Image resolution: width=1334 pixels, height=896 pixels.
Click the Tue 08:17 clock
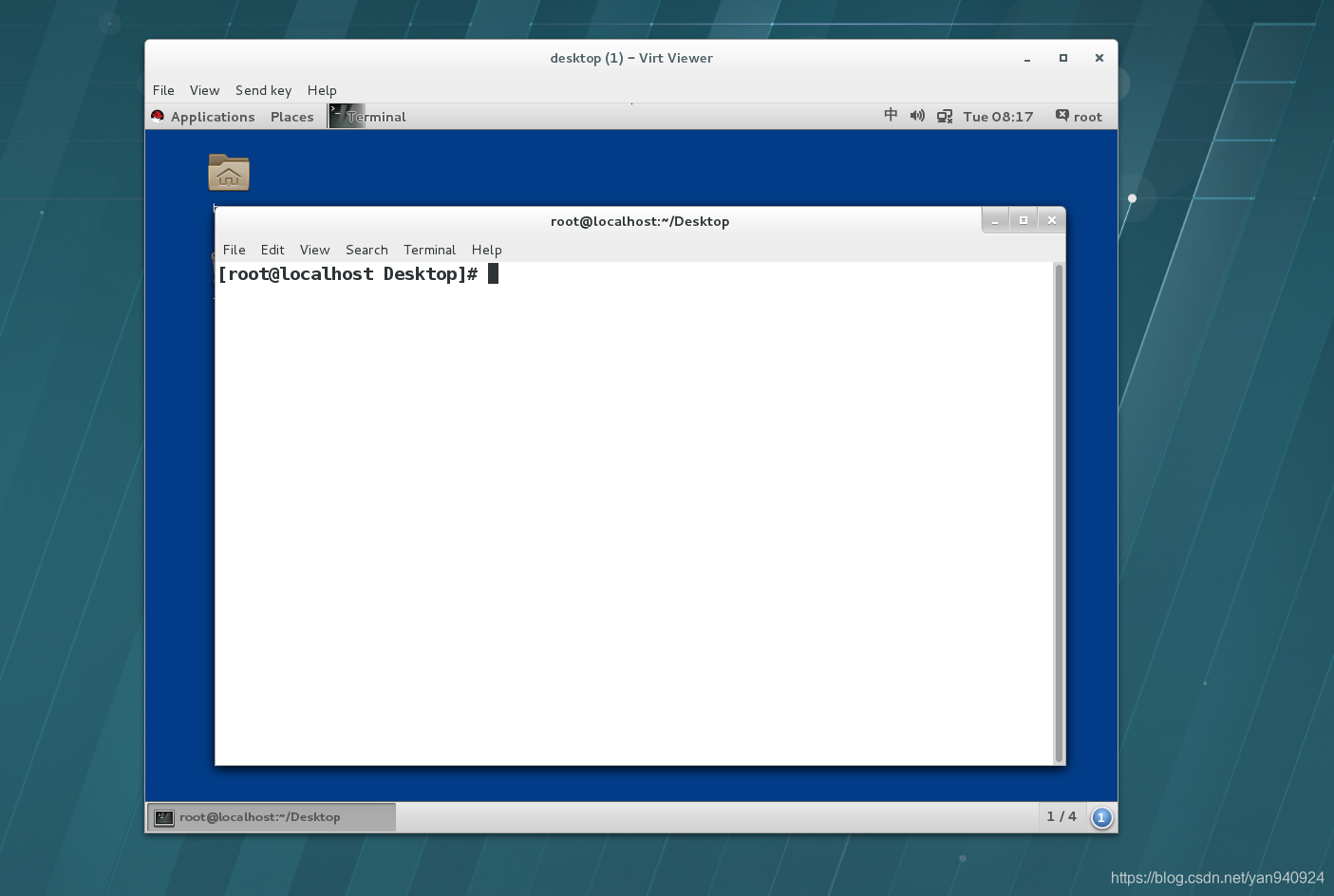[x=998, y=117]
